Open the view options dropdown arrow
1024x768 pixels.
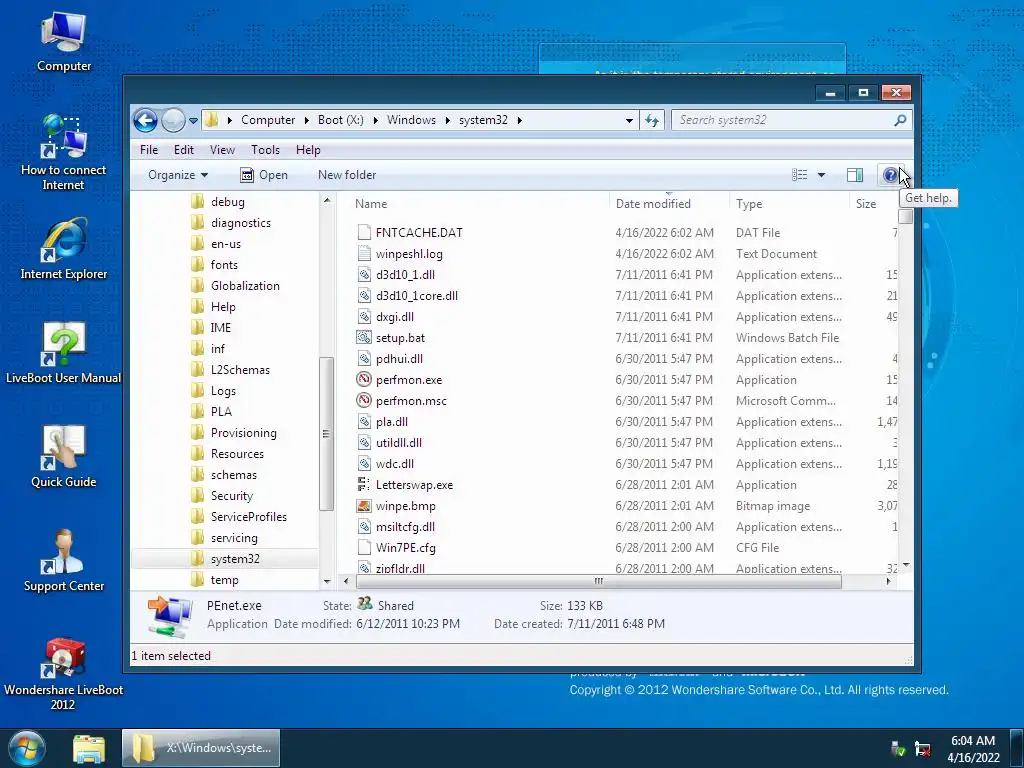point(822,175)
